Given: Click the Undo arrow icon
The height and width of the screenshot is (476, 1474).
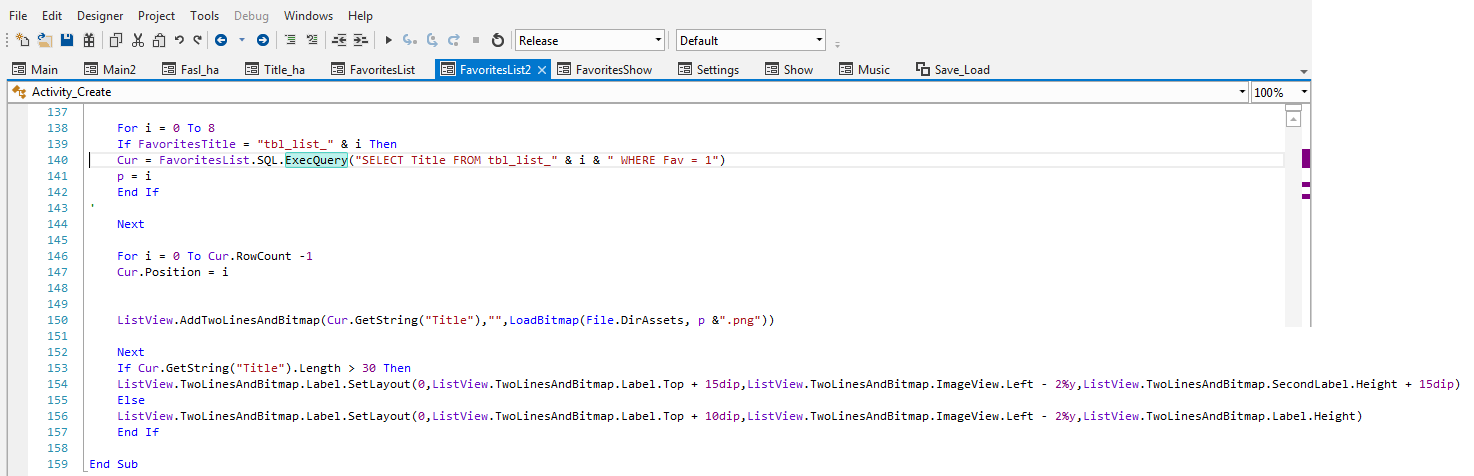Looking at the screenshot, I should point(179,41).
